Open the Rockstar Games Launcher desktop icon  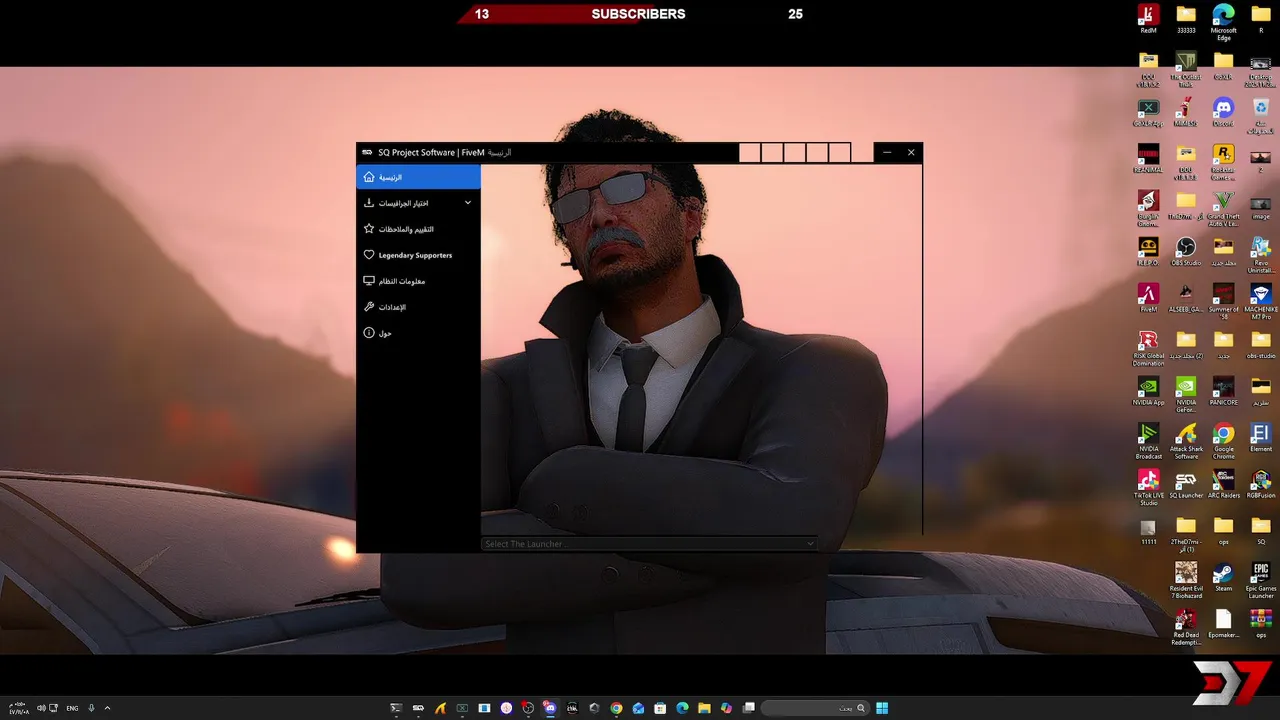point(1223,163)
